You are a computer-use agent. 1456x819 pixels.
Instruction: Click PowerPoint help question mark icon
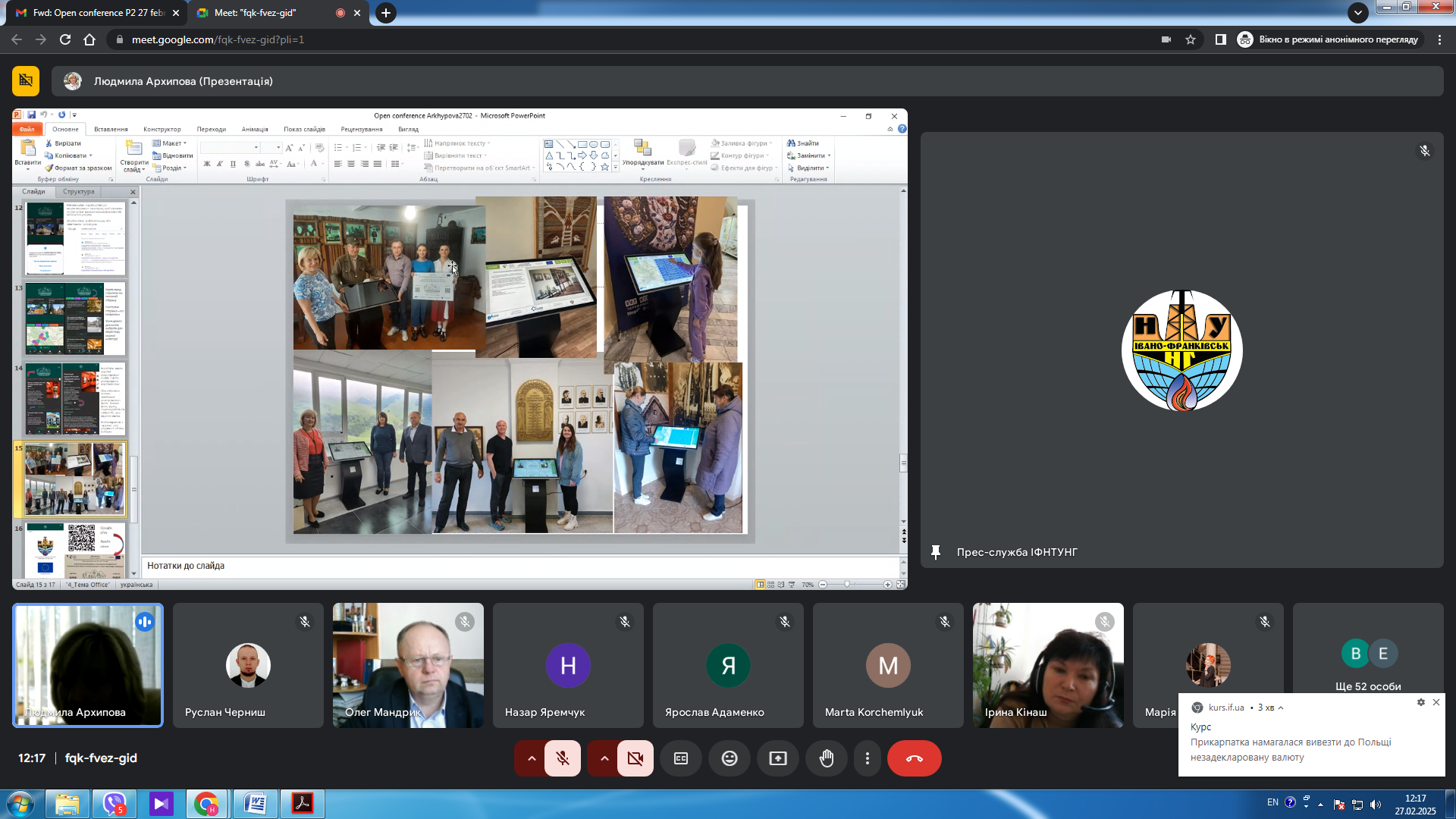tap(902, 129)
